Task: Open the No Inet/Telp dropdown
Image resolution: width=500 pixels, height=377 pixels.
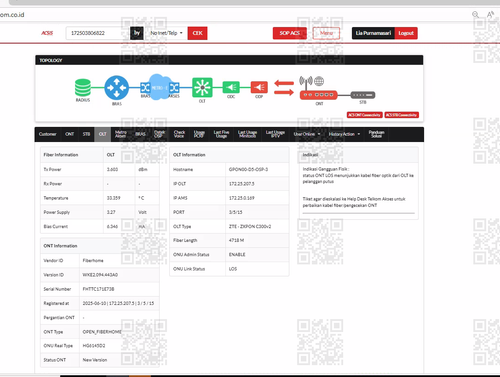Action: click(166, 33)
